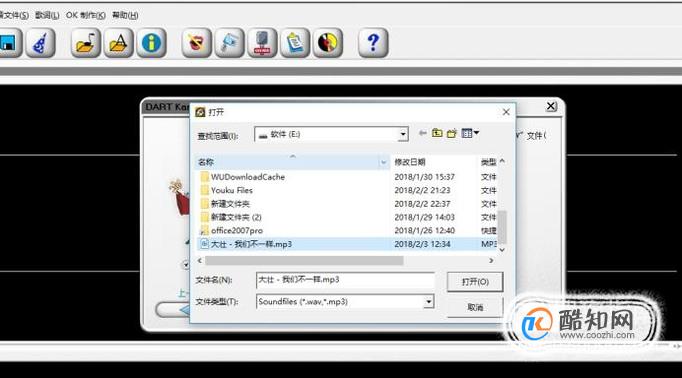Viewport: 682px width, 378px height.
Task: Open the view menu dropdown arrow
Action: pyautogui.click(x=476, y=133)
